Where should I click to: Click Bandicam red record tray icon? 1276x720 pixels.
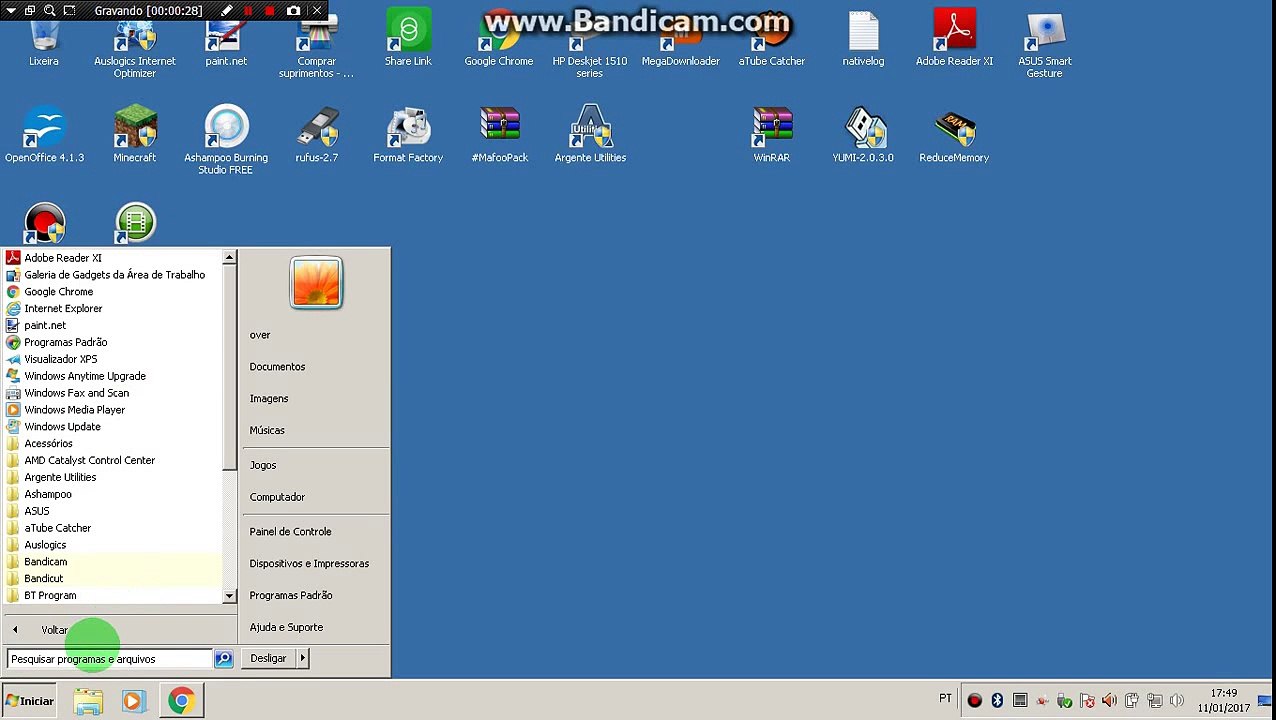point(974,701)
